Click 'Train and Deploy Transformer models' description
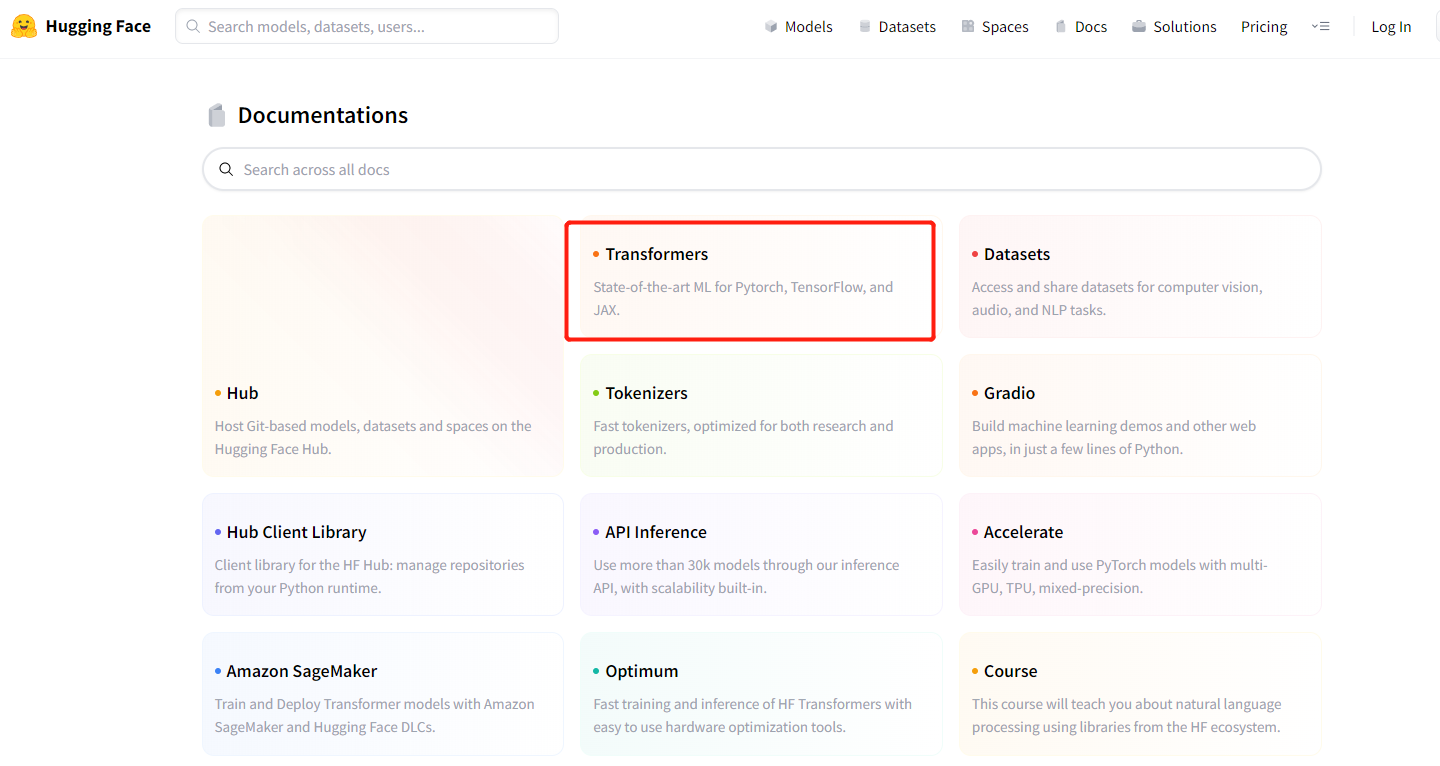Viewport: 1440px width, 766px height. point(375,715)
